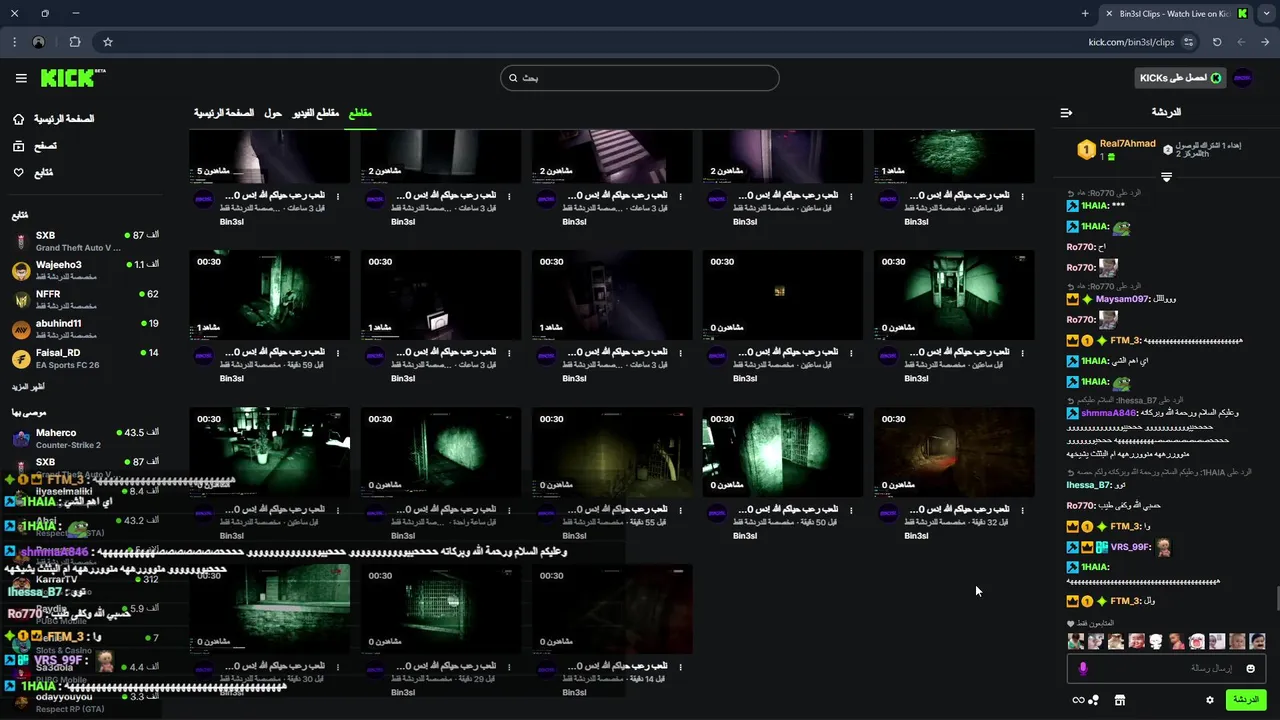
Task: Open Maherco recommended channel
Action: [x=85, y=438]
